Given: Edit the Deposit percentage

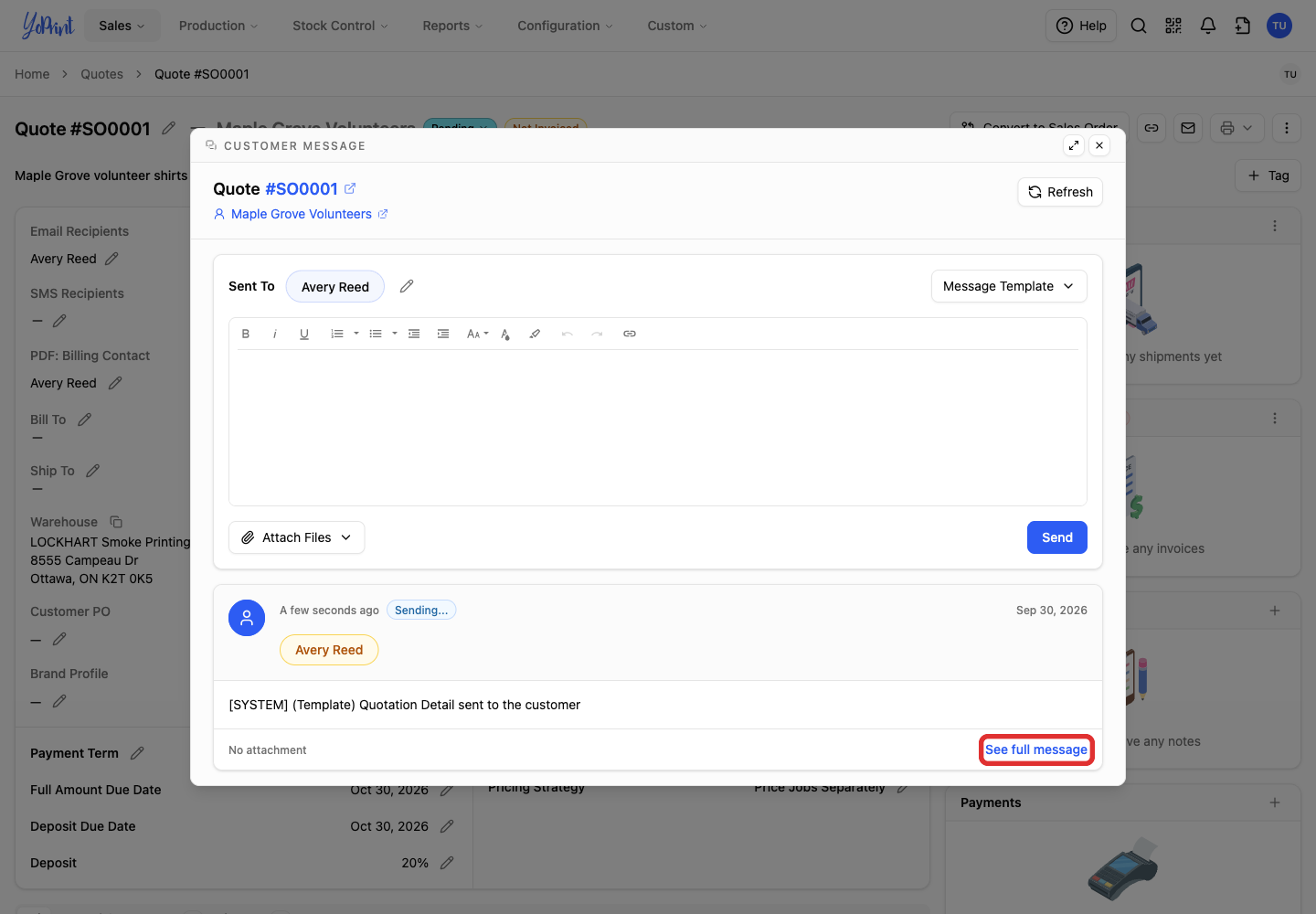Looking at the screenshot, I should point(447,863).
